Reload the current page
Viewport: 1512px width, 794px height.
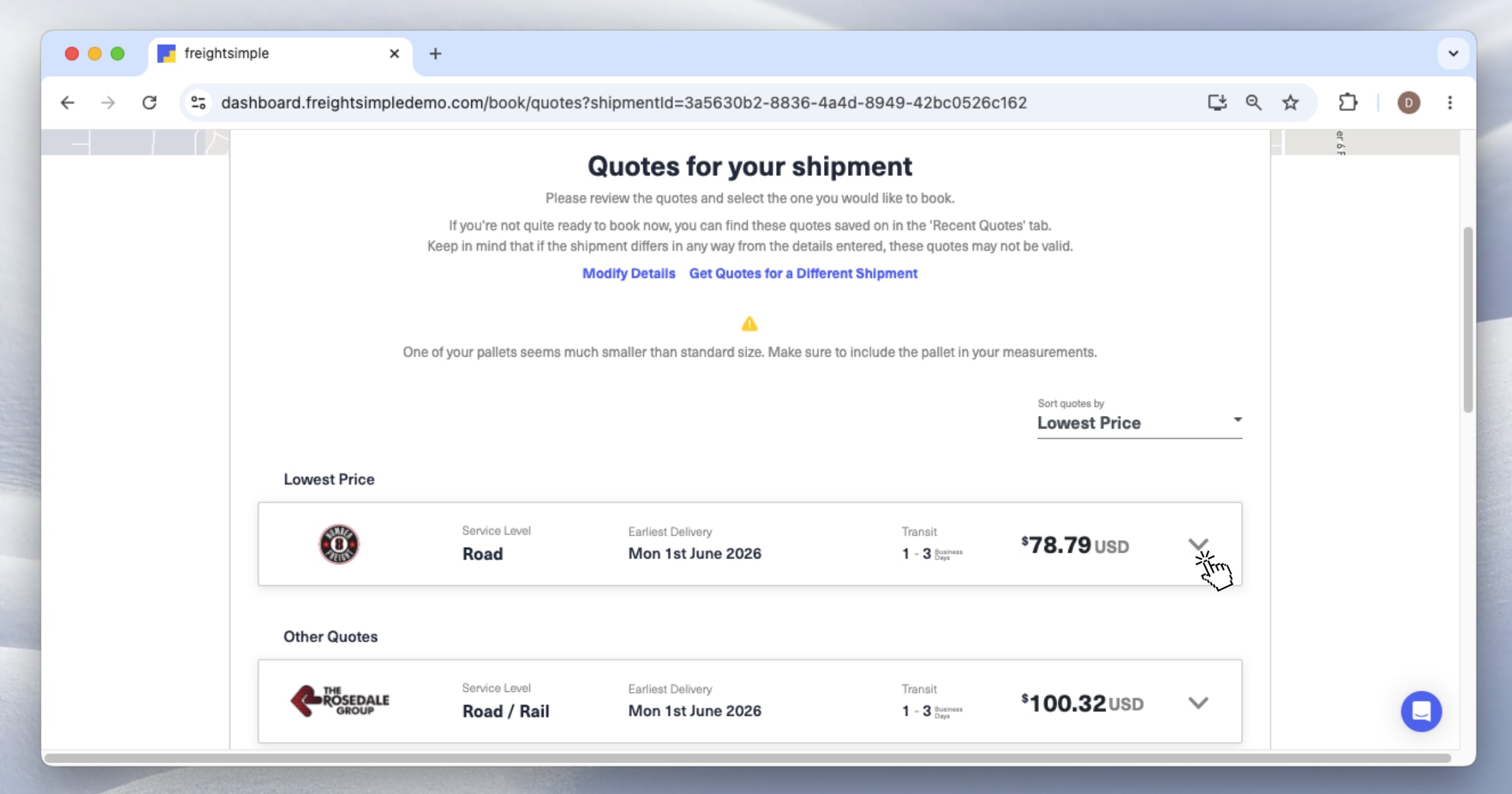(x=149, y=103)
